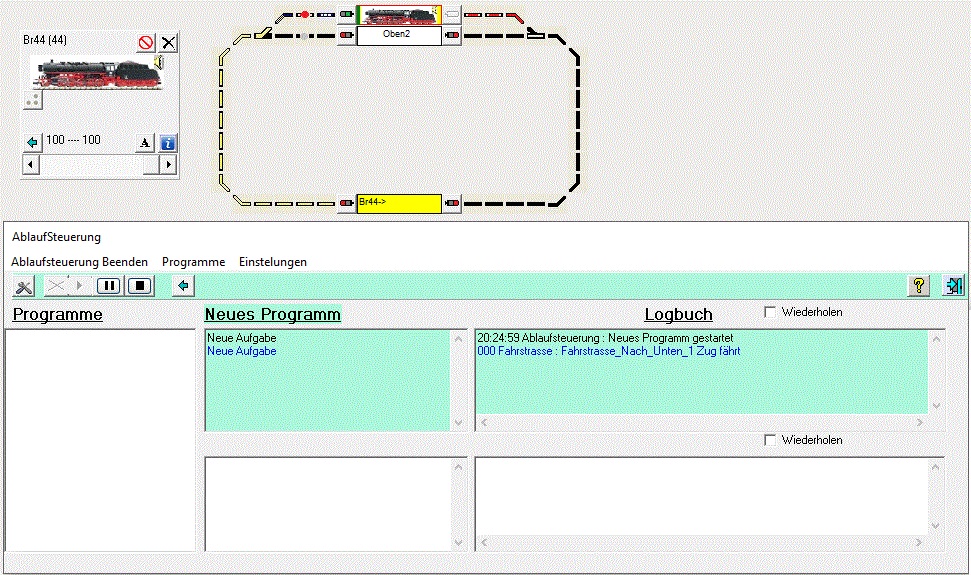Image resolution: width=971 pixels, height=575 pixels.
Task: Close the Br44 locomotive control panel
Action: point(168,43)
